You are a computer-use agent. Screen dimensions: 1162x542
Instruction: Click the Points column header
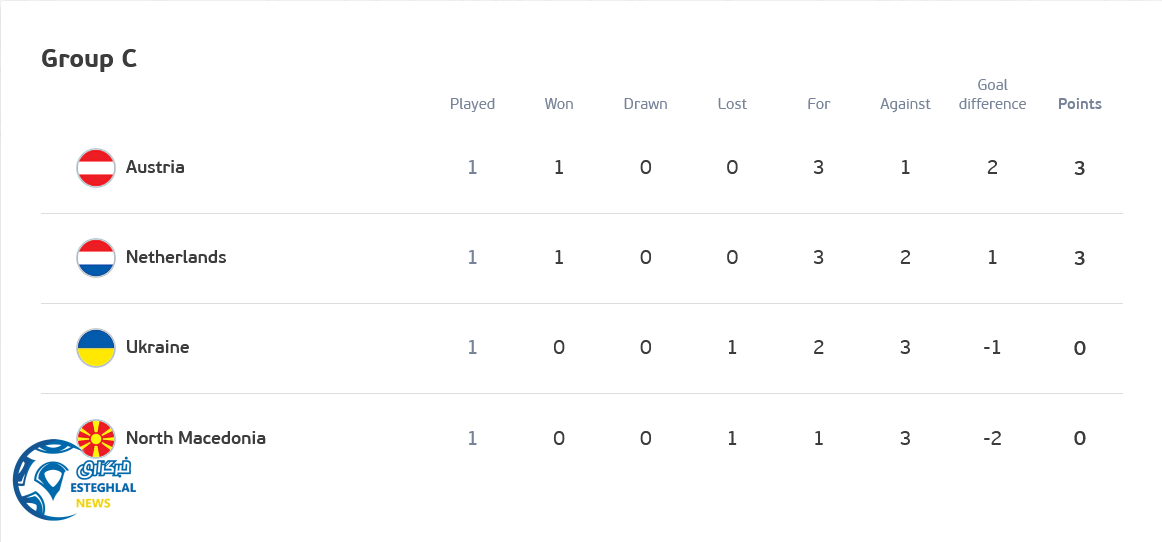[1080, 104]
